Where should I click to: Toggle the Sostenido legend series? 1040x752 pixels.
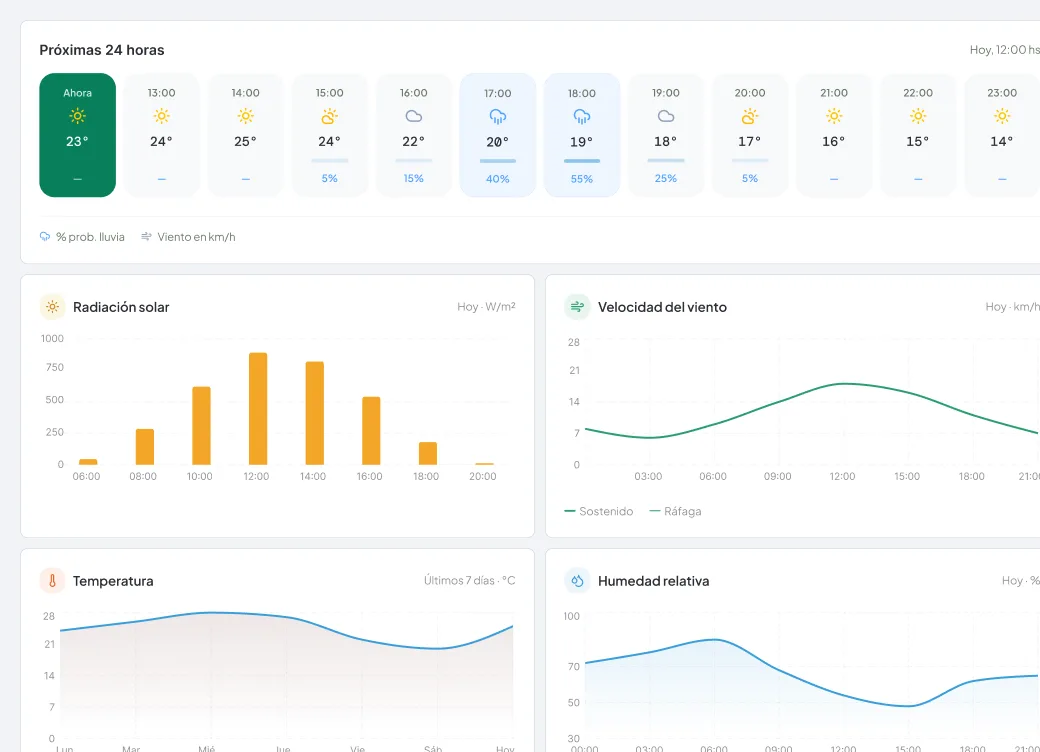tap(599, 511)
